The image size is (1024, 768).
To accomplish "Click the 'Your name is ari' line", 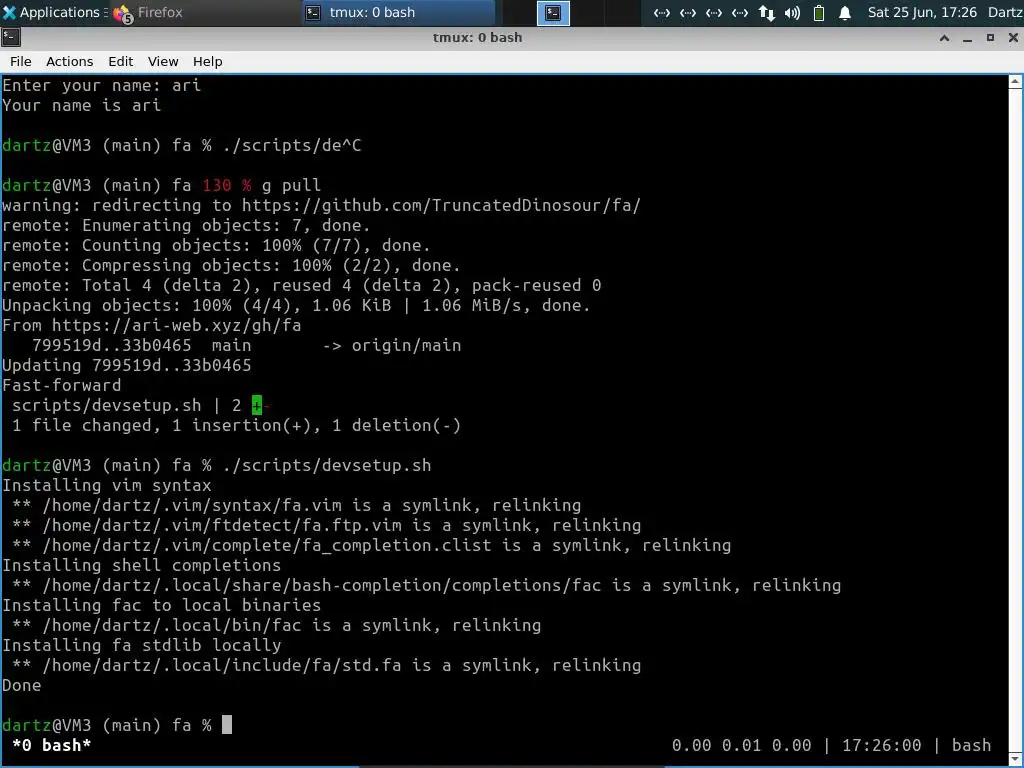I will tap(82, 105).
